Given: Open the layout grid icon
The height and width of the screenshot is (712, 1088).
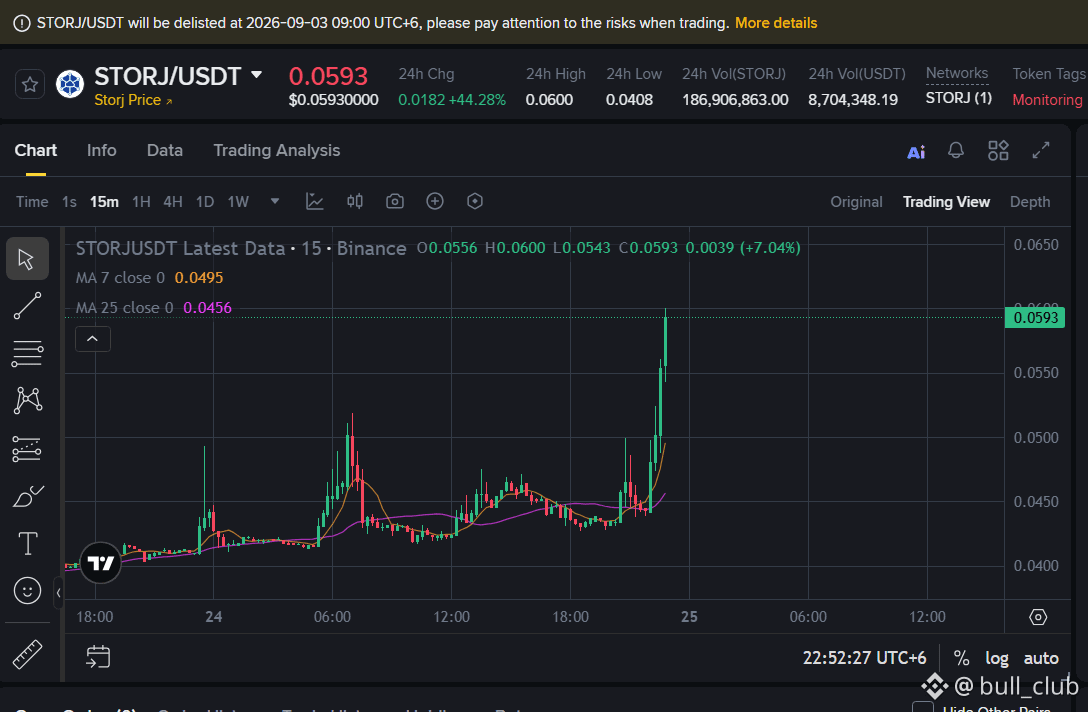Looking at the screenshot, I should 998,151.
